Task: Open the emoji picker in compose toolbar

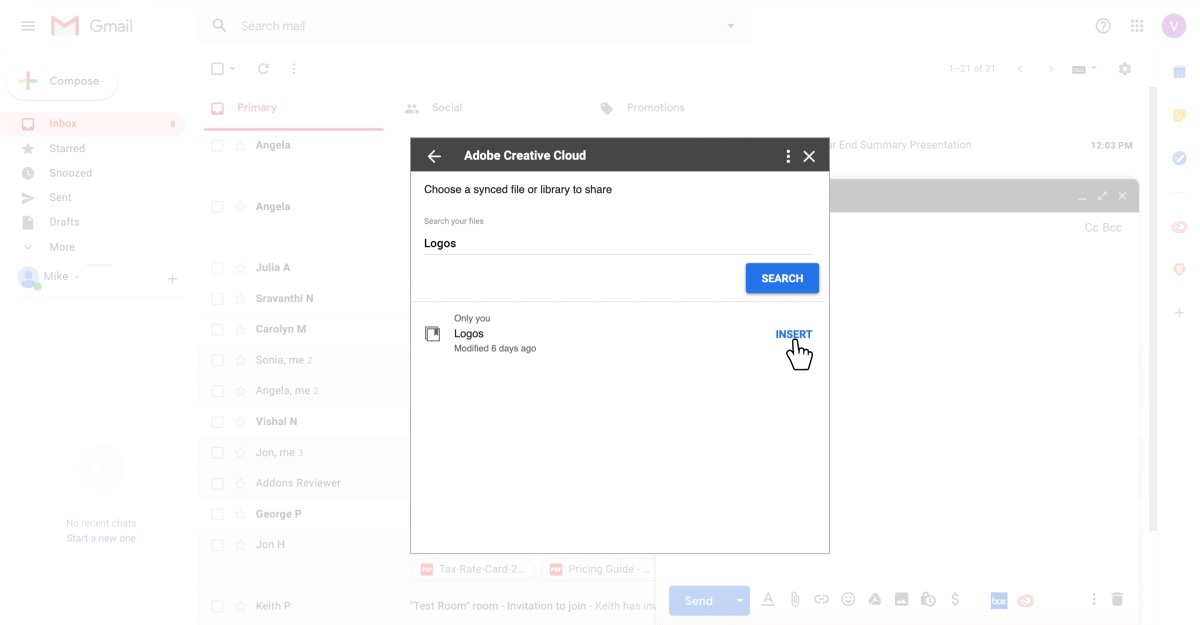Action: 848,600
